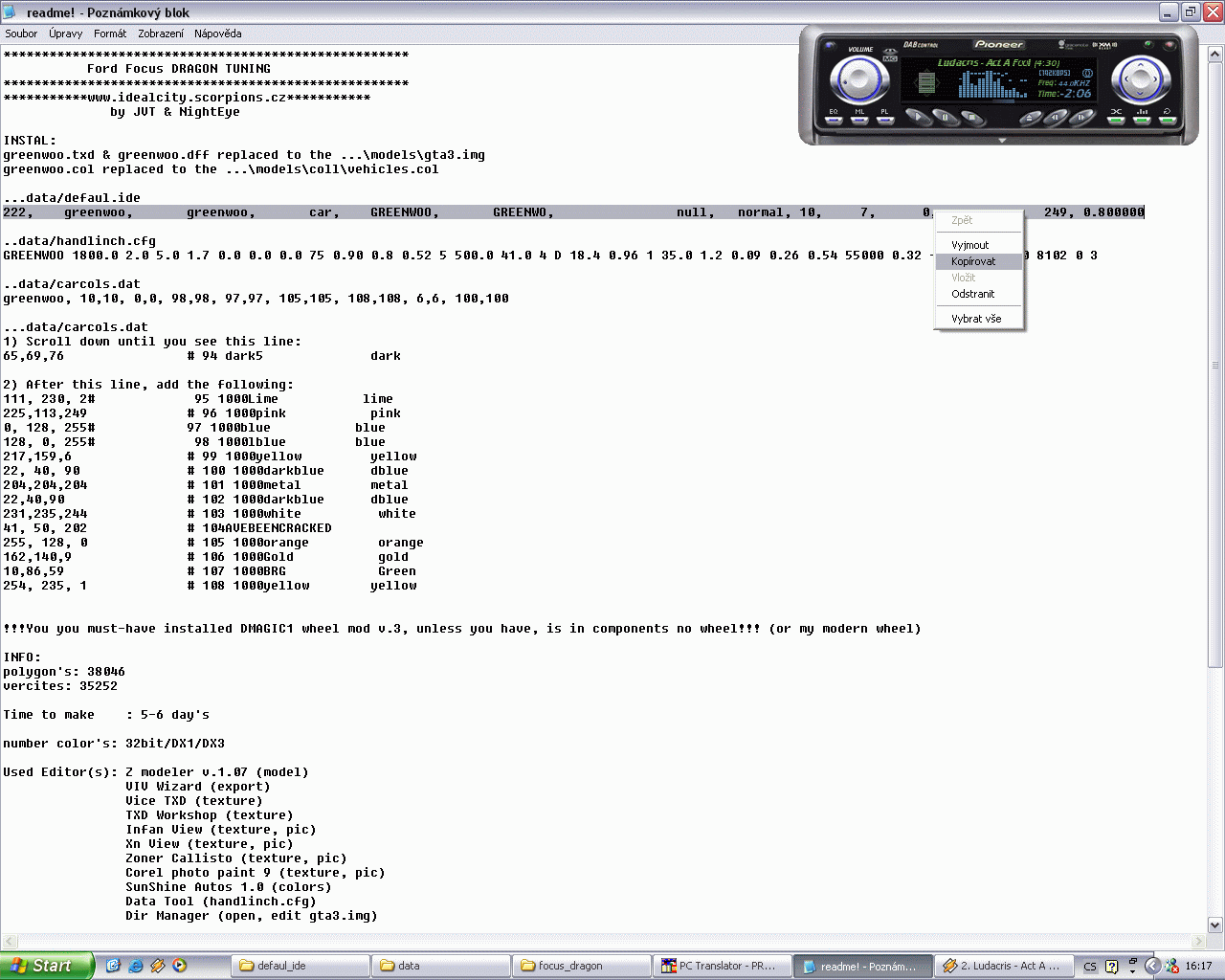Launch Internet Explorer from quick launch

point(136,966)
